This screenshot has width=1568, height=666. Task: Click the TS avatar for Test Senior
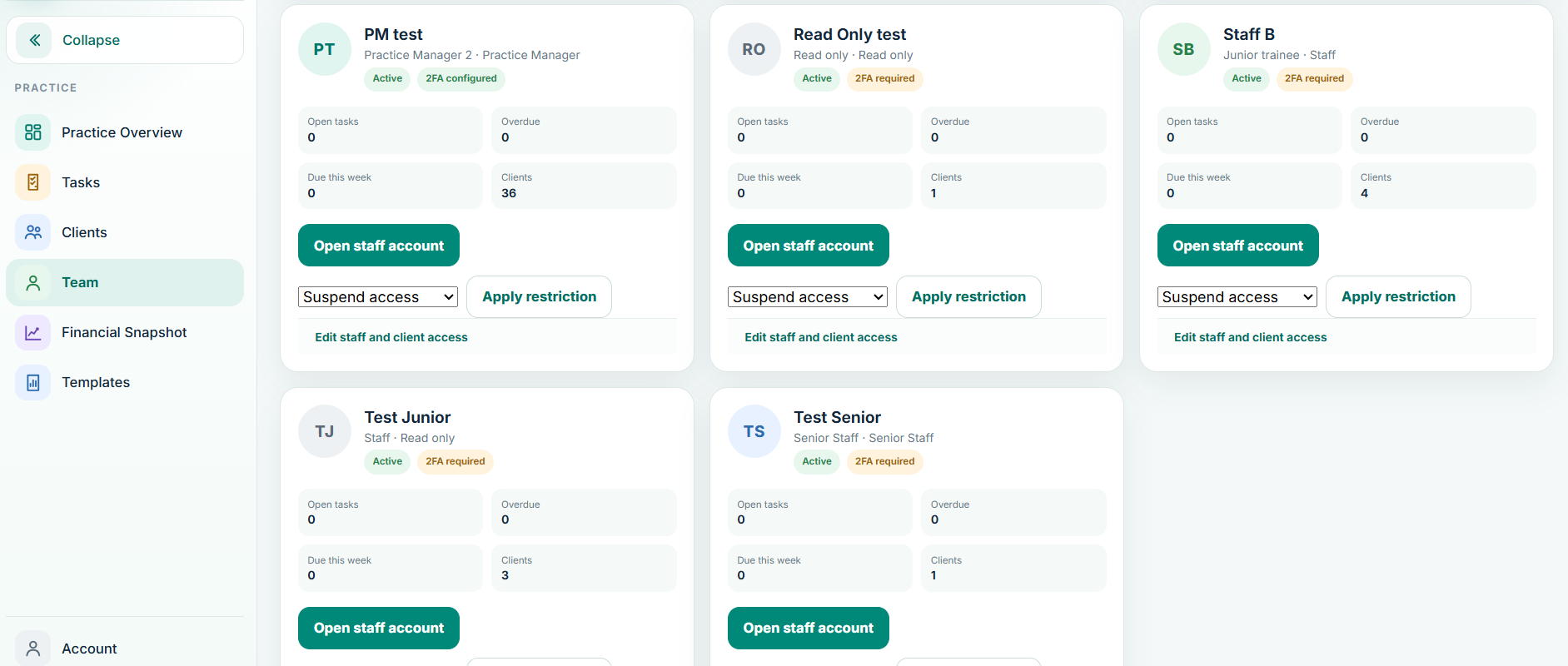pos(754,431)
